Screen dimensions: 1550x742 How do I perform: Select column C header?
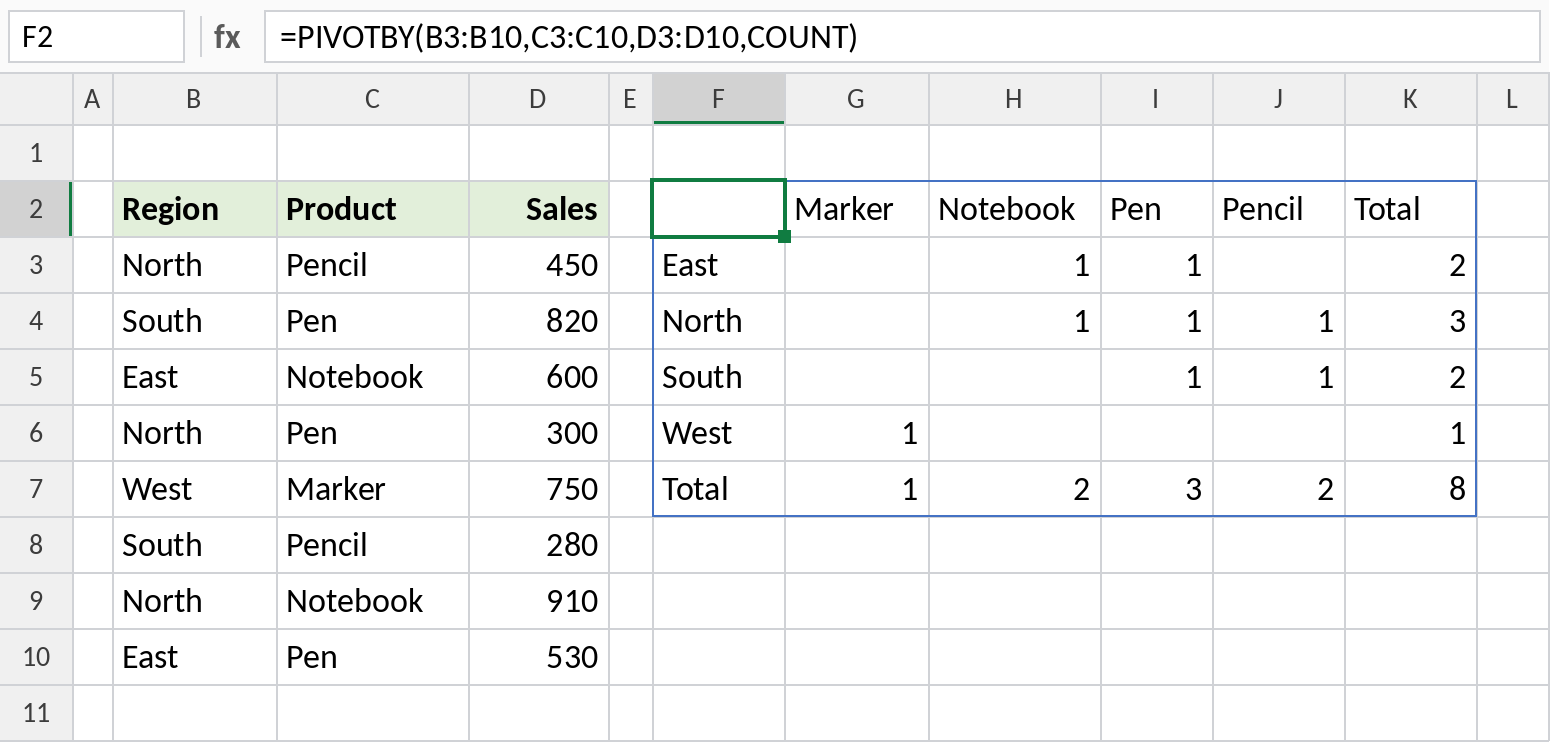(373, 98)
